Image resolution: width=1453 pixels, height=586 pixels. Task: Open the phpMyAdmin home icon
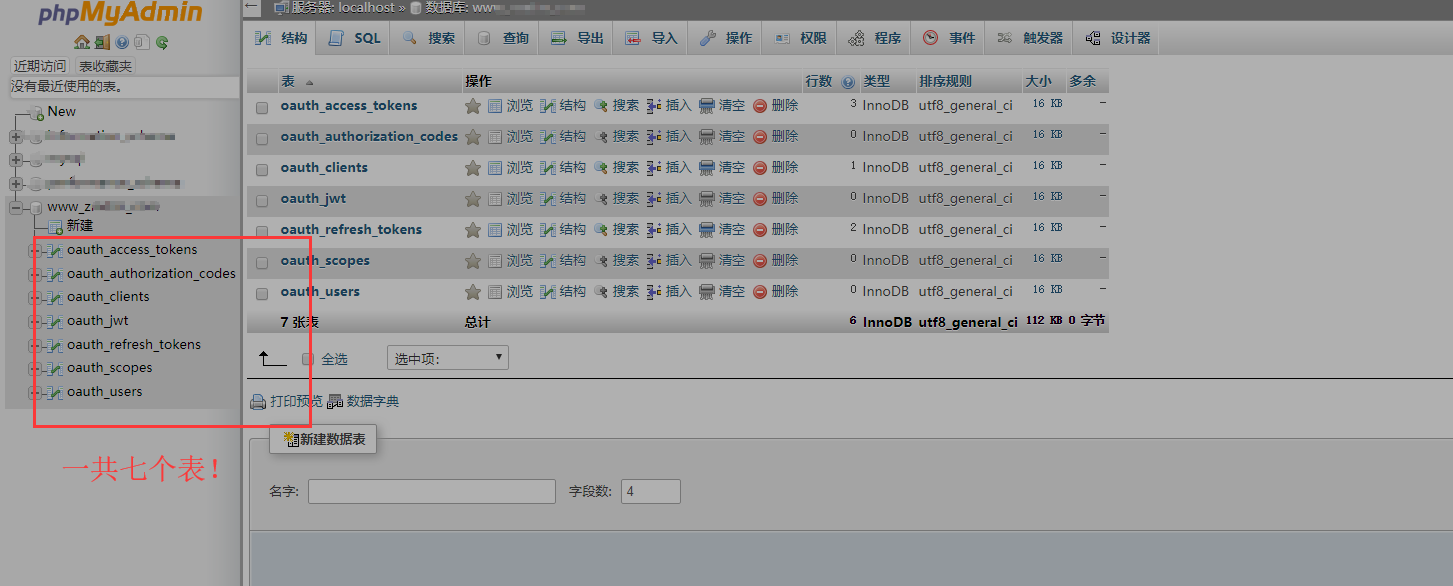point(82,42)
